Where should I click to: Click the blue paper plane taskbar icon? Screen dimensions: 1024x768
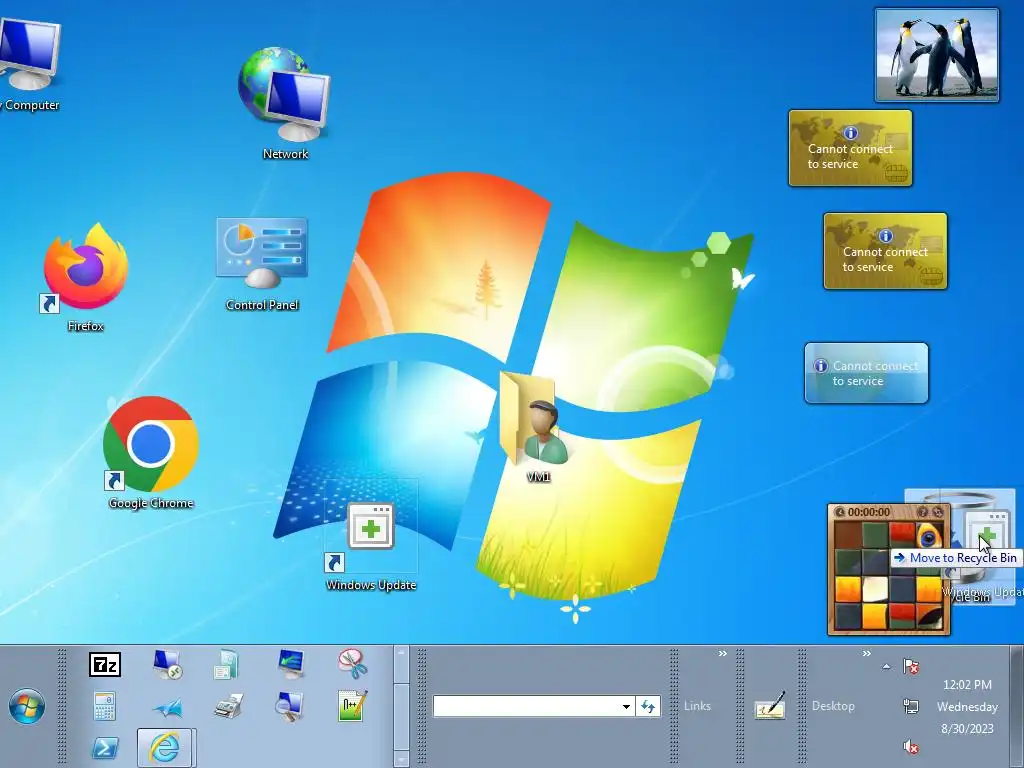coord(167,708)
